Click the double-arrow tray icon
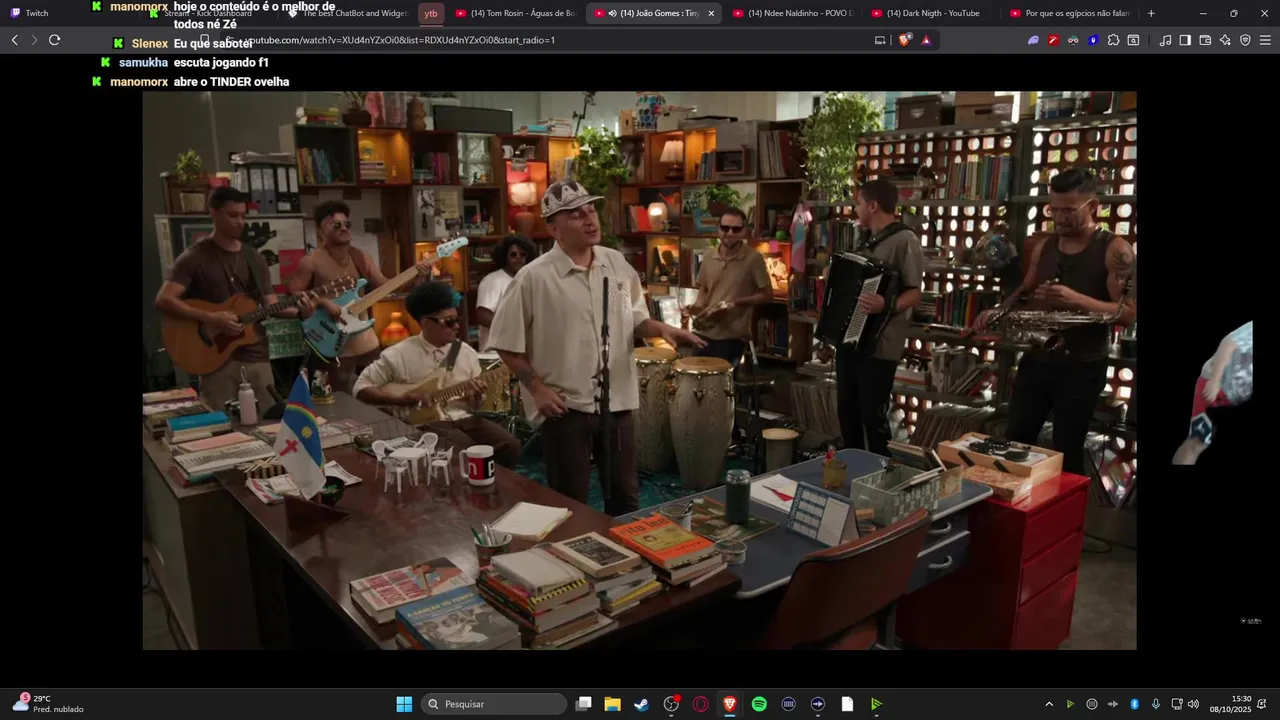The image size is (1280, 720). pyautogui.click(x=1113, y=704)
